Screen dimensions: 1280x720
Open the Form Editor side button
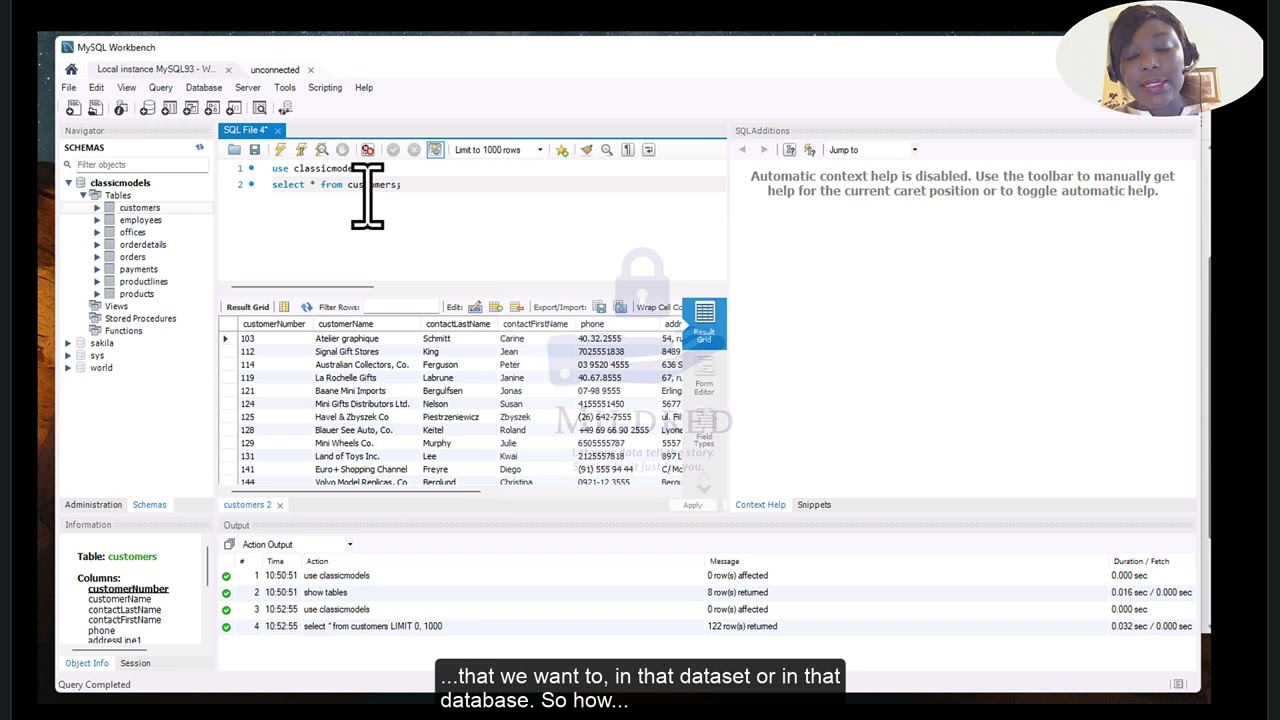(x=704, y=375)
